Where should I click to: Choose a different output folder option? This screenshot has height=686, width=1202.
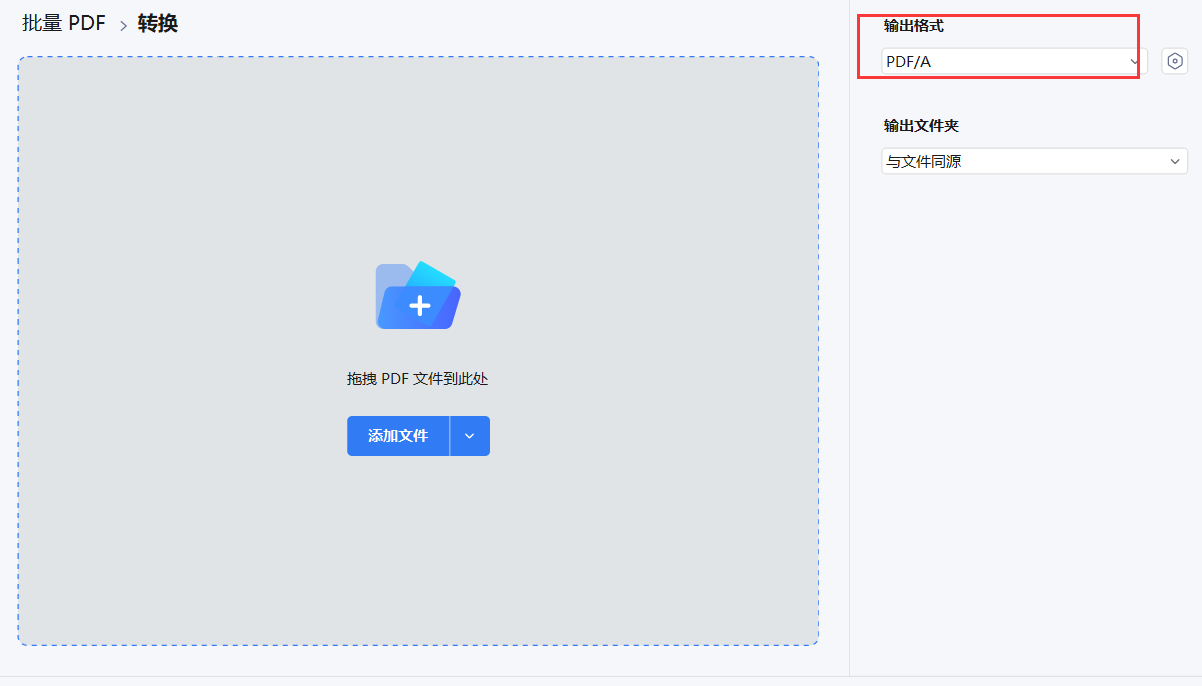pos(1034,161)
